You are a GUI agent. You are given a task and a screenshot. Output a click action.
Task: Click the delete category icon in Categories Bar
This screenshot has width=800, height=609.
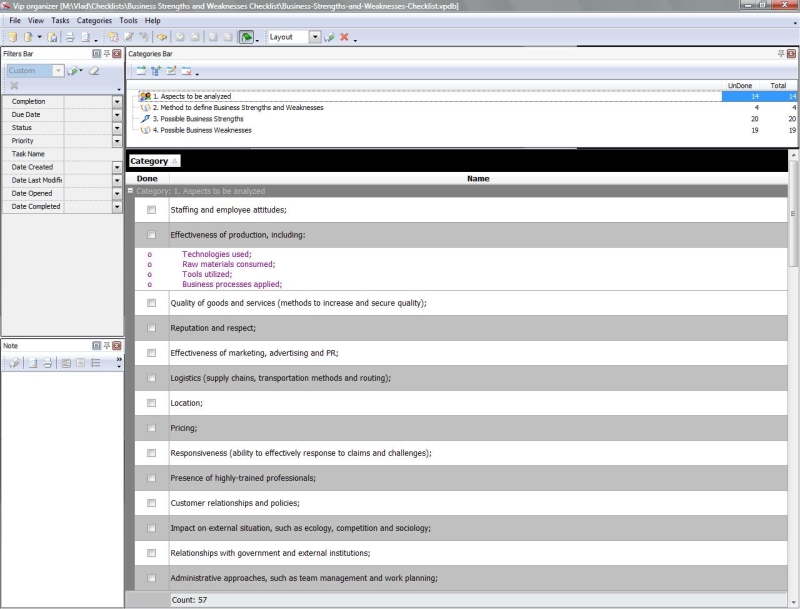[186, 71]
